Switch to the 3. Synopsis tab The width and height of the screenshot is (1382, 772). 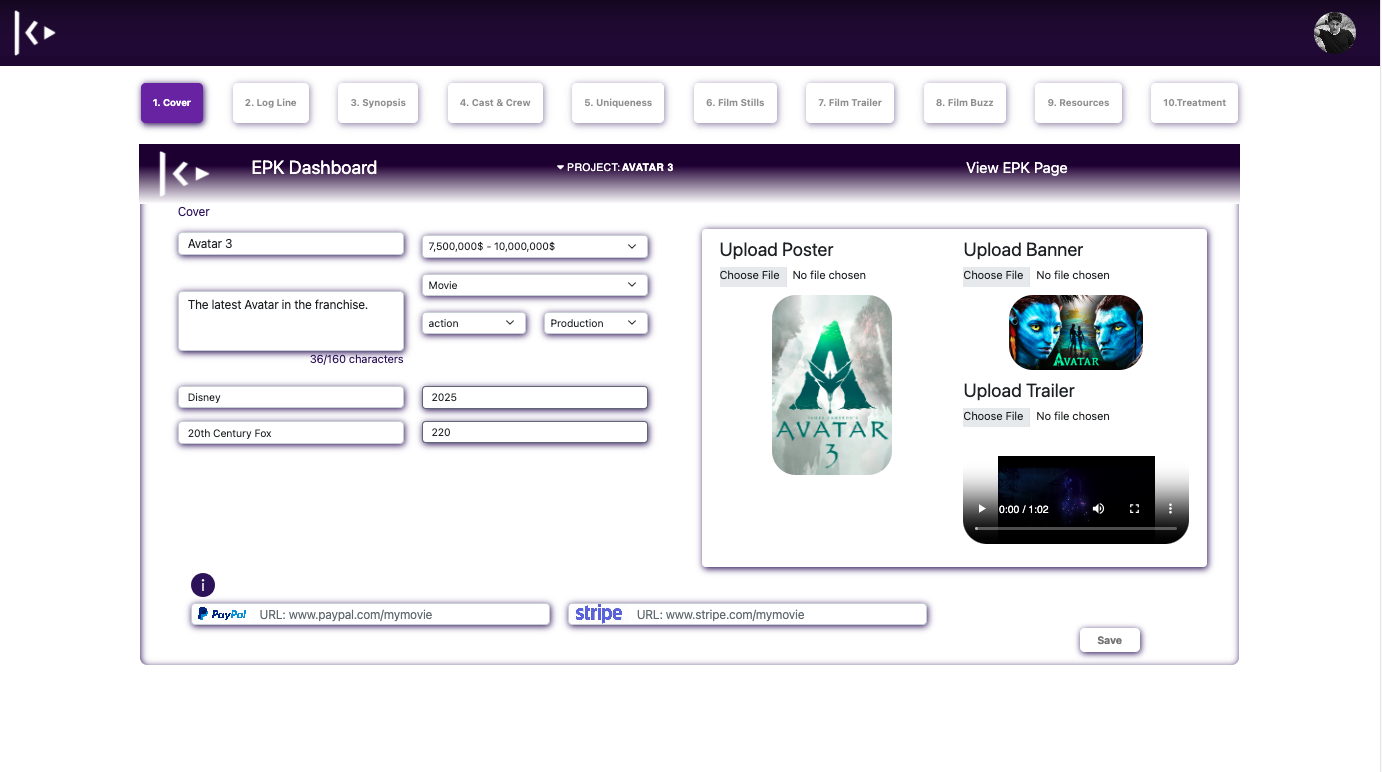pyautogui.click(x=378, y=103)
